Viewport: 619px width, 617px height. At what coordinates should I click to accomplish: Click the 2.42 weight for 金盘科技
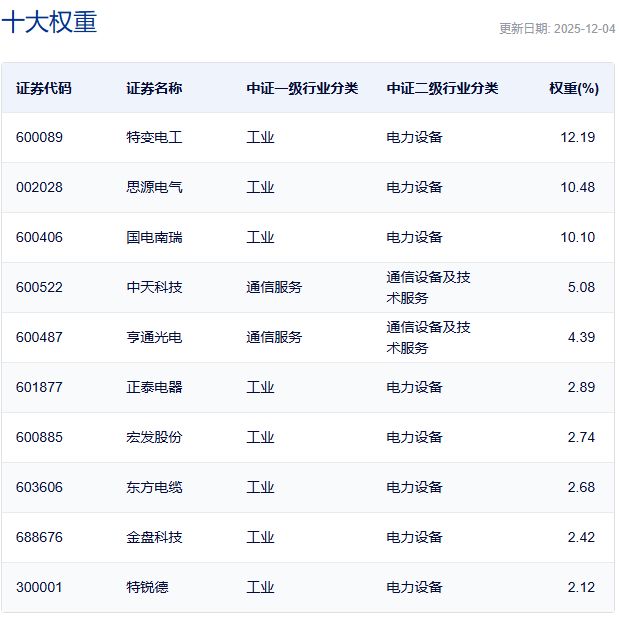click(x=580, y=537)
